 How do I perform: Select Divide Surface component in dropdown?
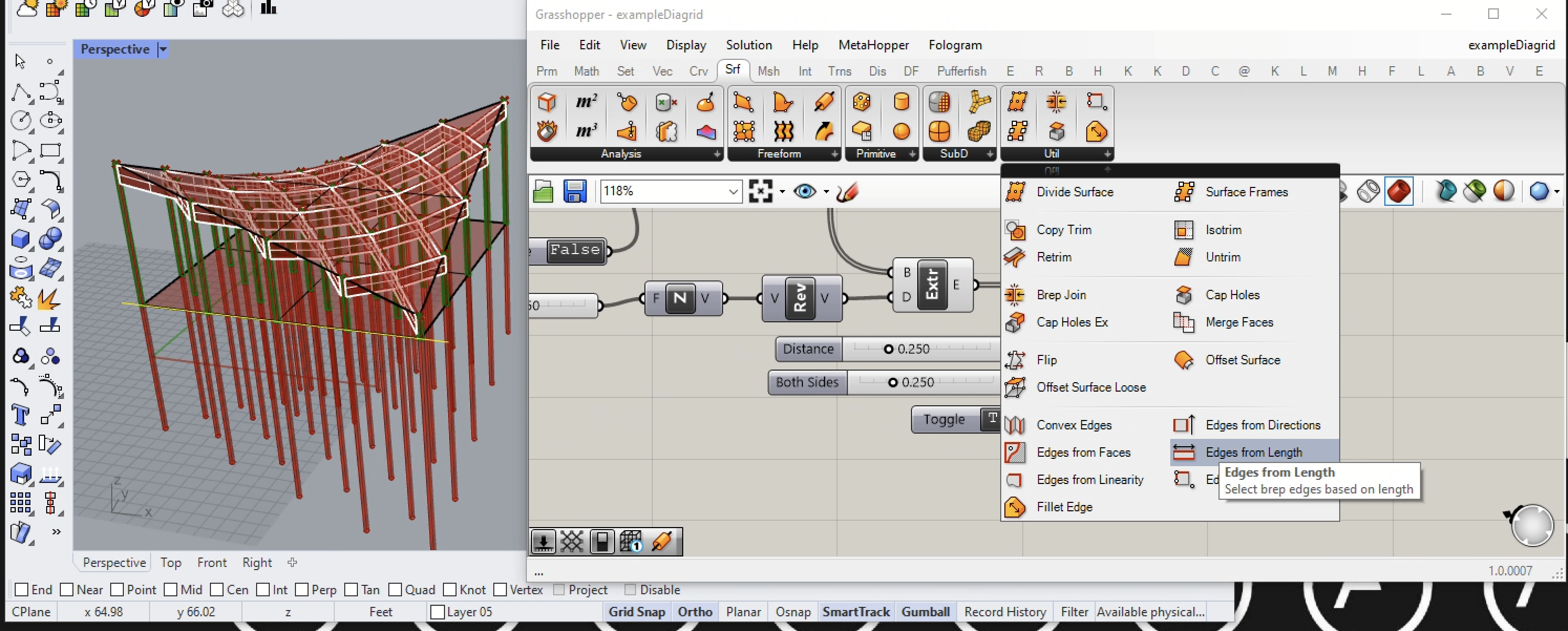click(x=1060, y=192)
